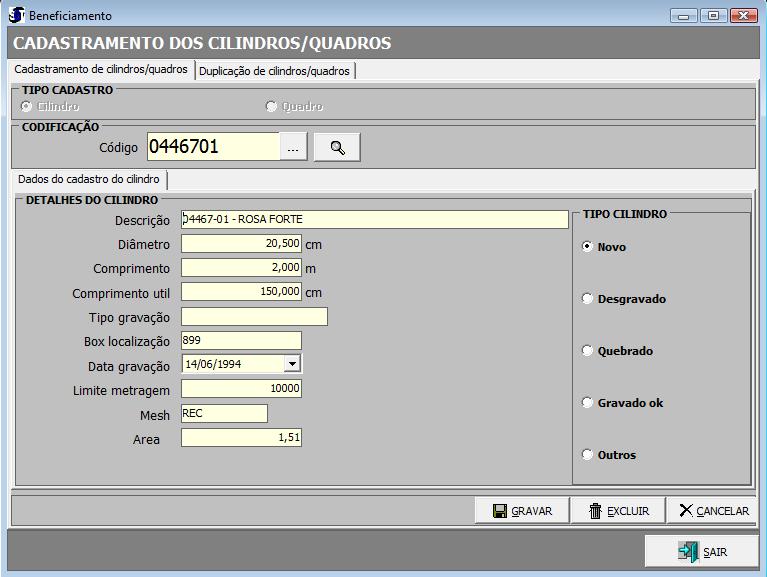Select the Novo cylinder type

click(588, 247)
